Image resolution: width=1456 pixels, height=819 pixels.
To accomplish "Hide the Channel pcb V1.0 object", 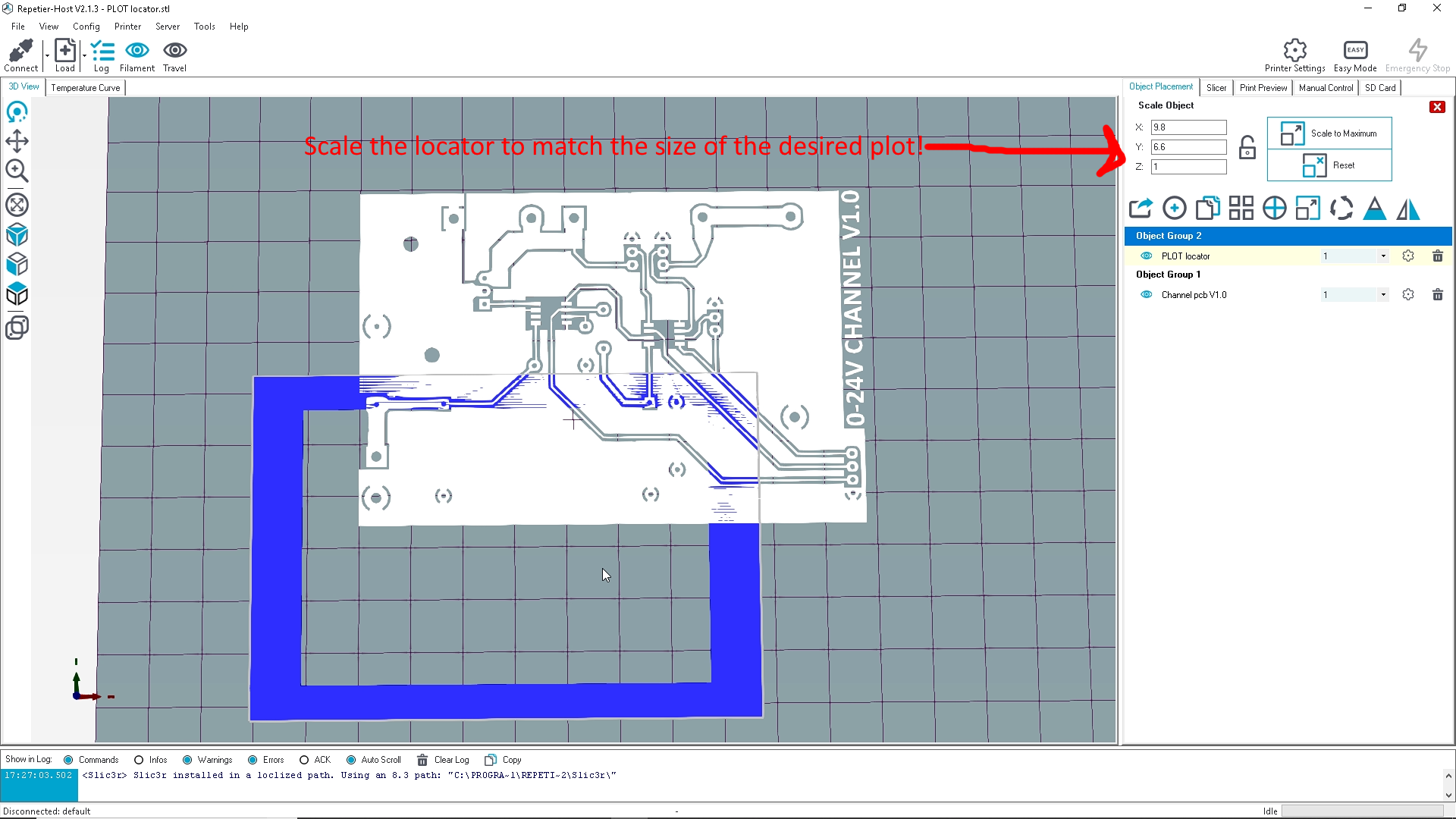I will [x=1145, y=294].
